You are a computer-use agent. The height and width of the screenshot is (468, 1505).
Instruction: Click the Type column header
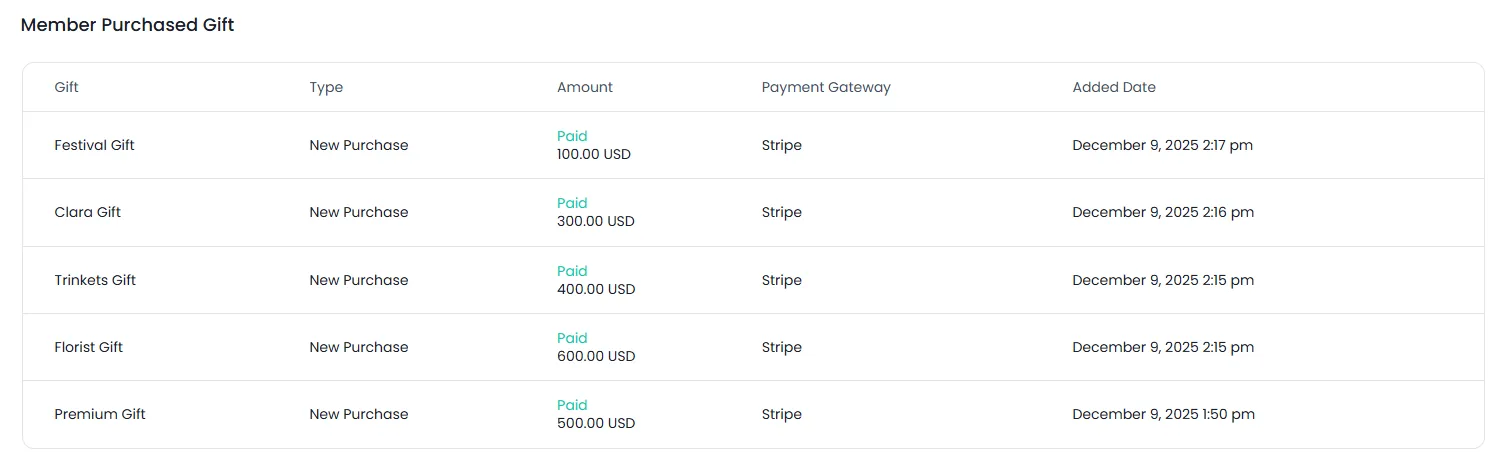click(x=326, y=87)
